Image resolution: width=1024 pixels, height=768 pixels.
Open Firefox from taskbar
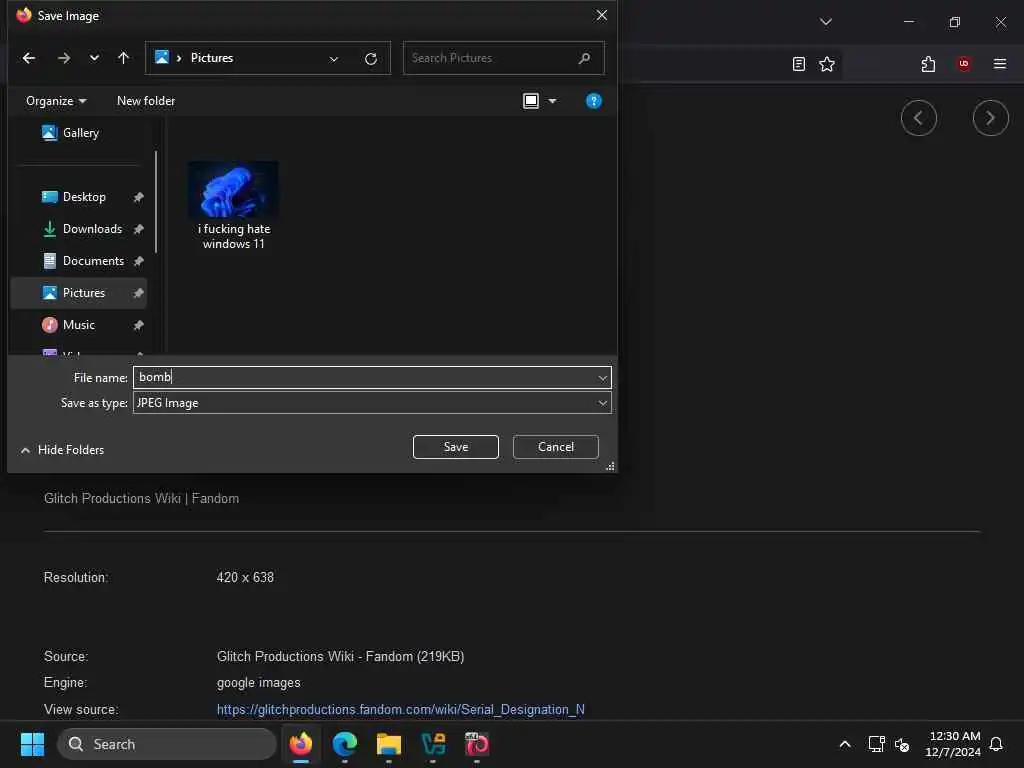301,744
